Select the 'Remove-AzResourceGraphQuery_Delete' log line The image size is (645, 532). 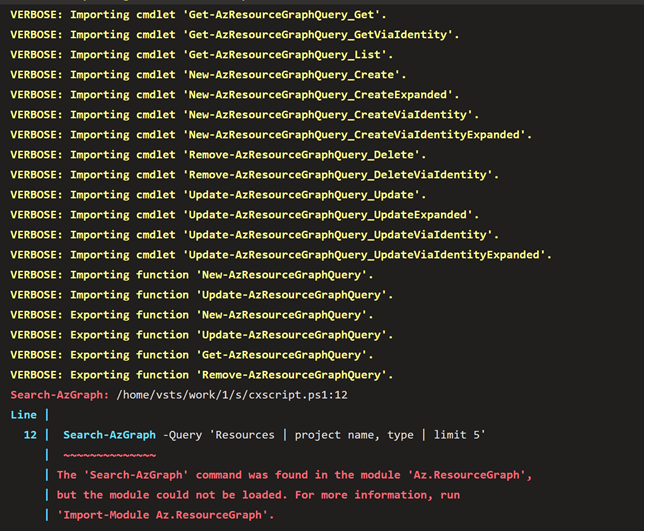pyautogui.click(x=218, y=155)
